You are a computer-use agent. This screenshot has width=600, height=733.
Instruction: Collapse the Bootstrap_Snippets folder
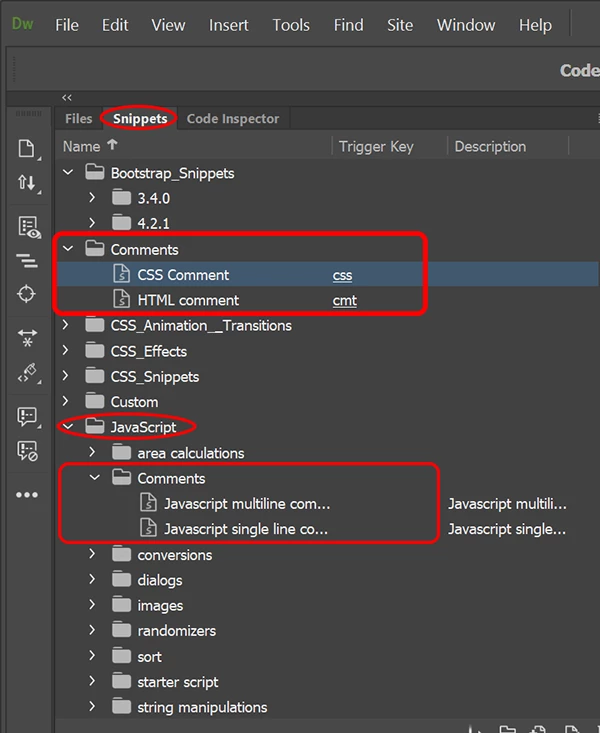[68, 172]
